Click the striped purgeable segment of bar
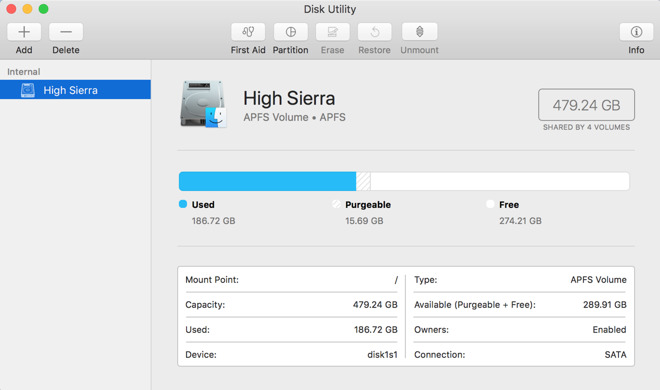This screenshot has height=390, width=660. (363, 181)
